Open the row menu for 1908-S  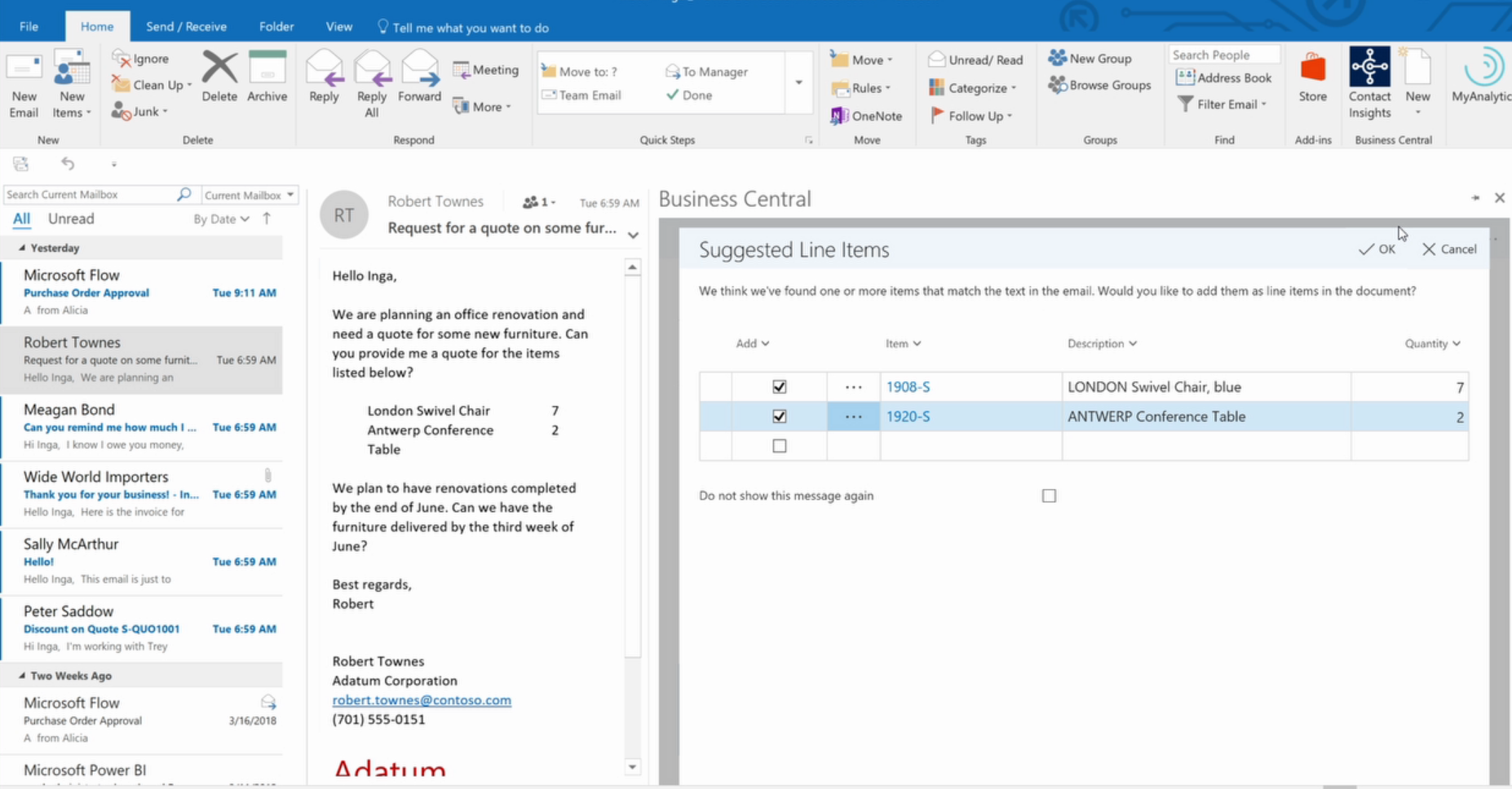click(853, 387)
